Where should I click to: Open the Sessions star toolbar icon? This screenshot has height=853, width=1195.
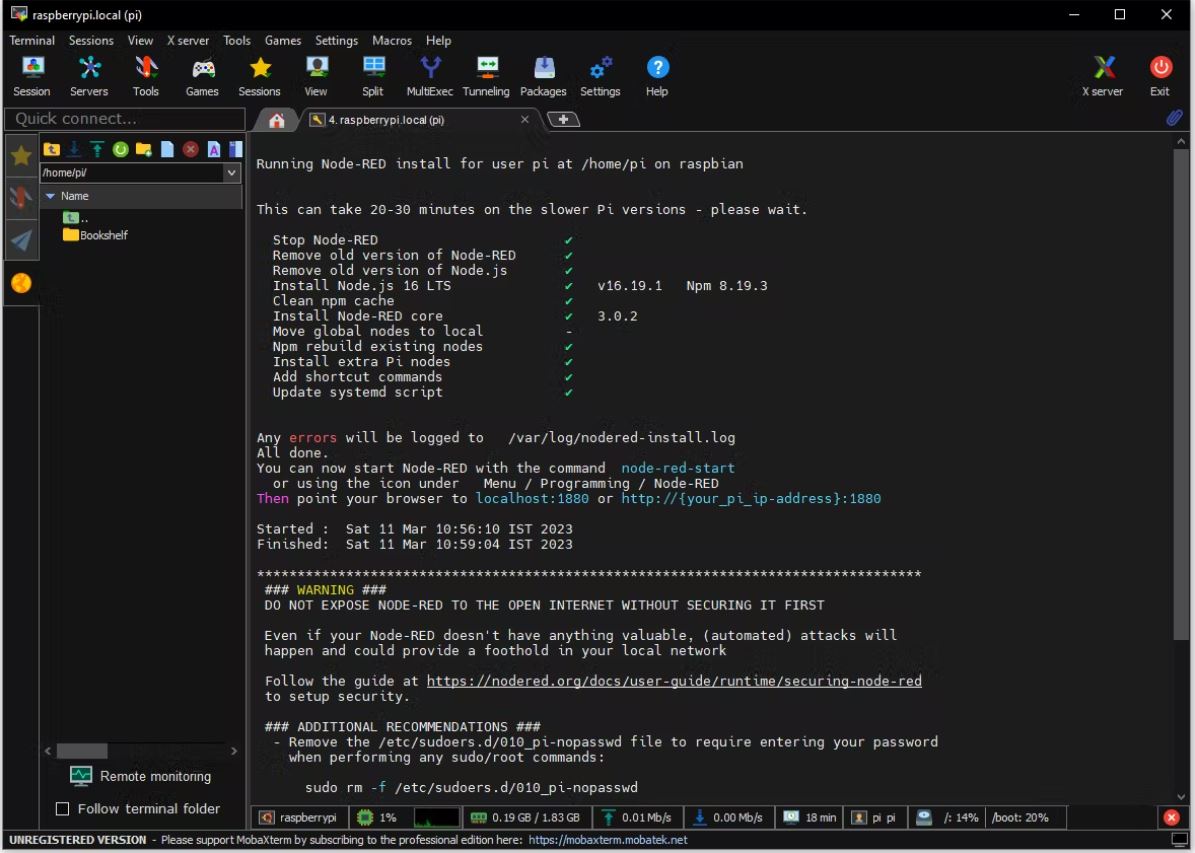[260, 76]
